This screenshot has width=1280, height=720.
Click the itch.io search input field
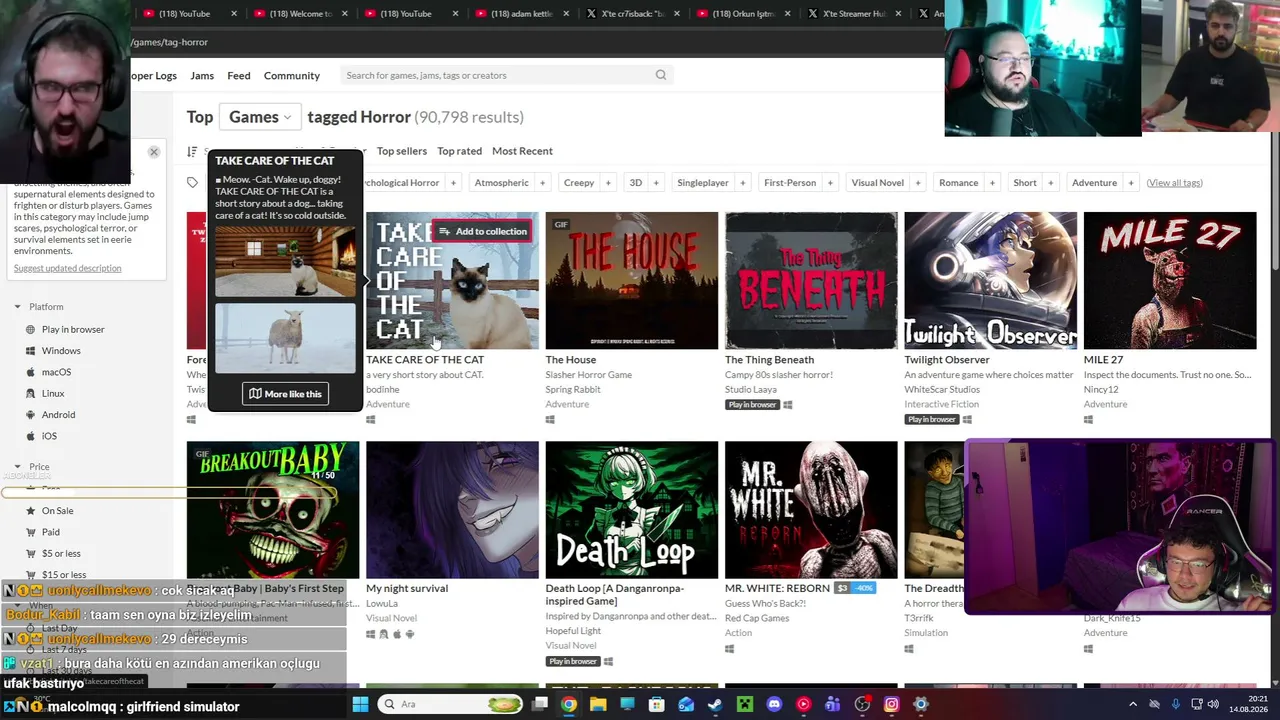point(496,75)
